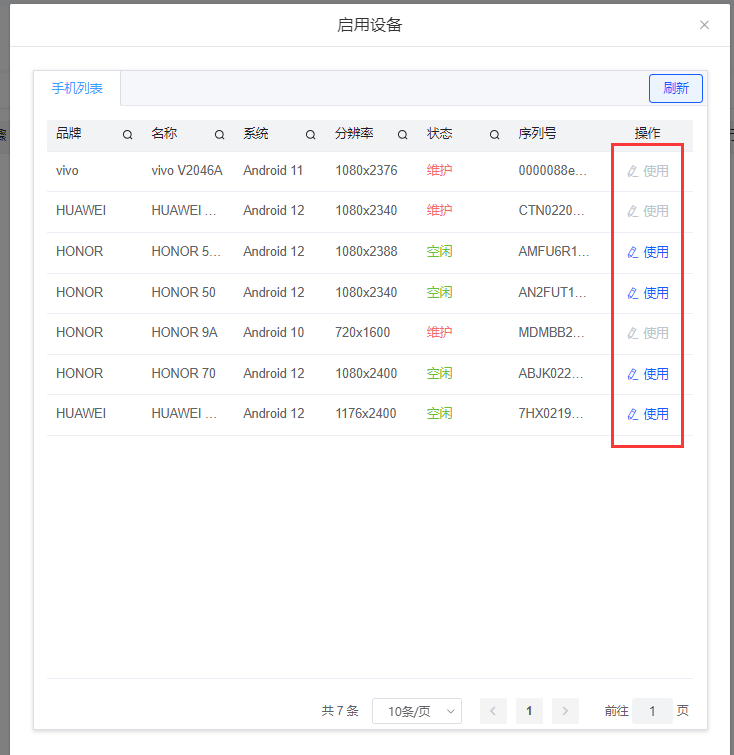Click 使用 link for AMFU6R1 serial device
This screenshot has height=755, width=734.
point(656,252)
